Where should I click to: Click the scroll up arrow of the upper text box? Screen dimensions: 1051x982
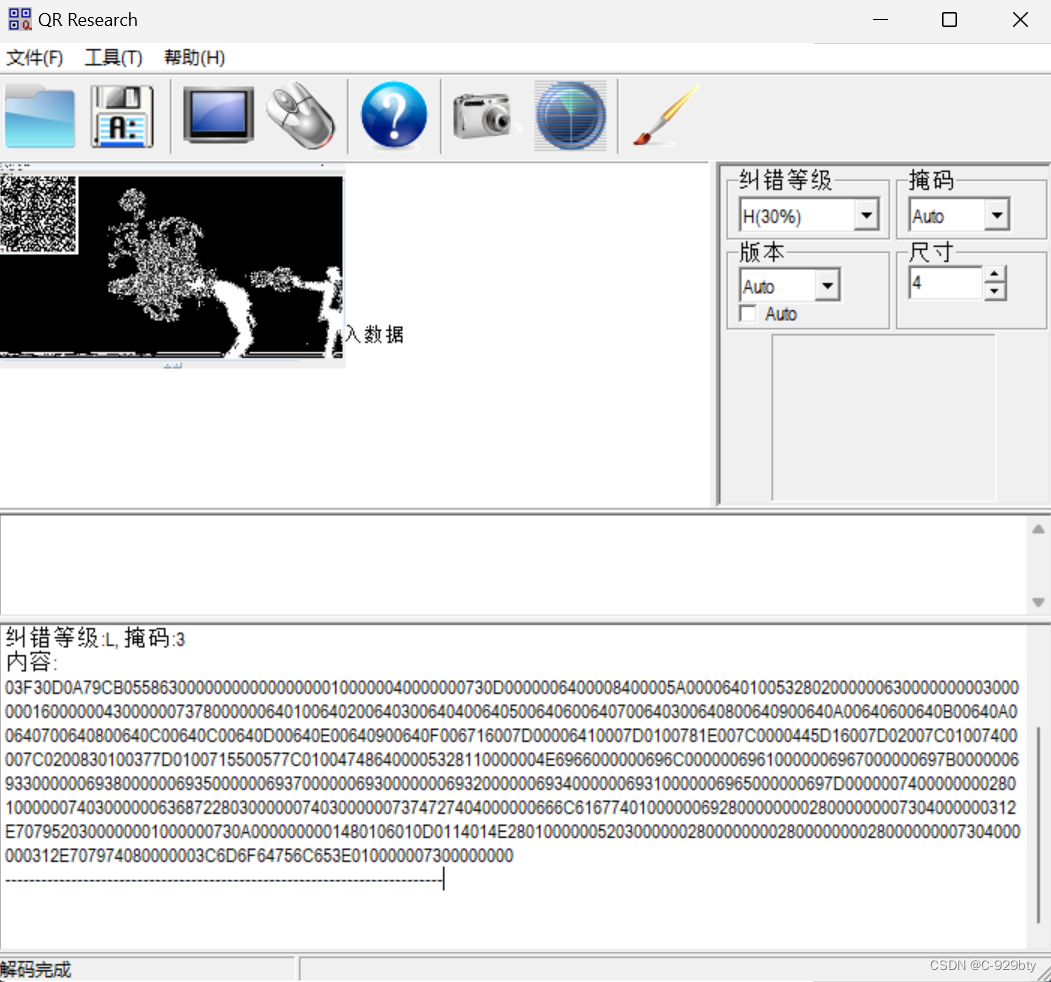[x=1038, y=530]
